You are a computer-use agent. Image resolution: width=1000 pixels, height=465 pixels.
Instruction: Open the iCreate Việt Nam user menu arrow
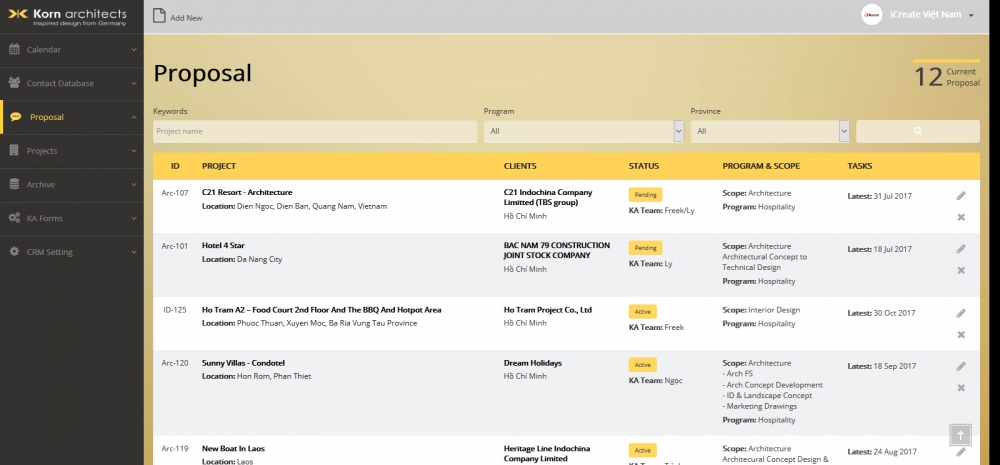pyautogui.click(x=971, y=15)
